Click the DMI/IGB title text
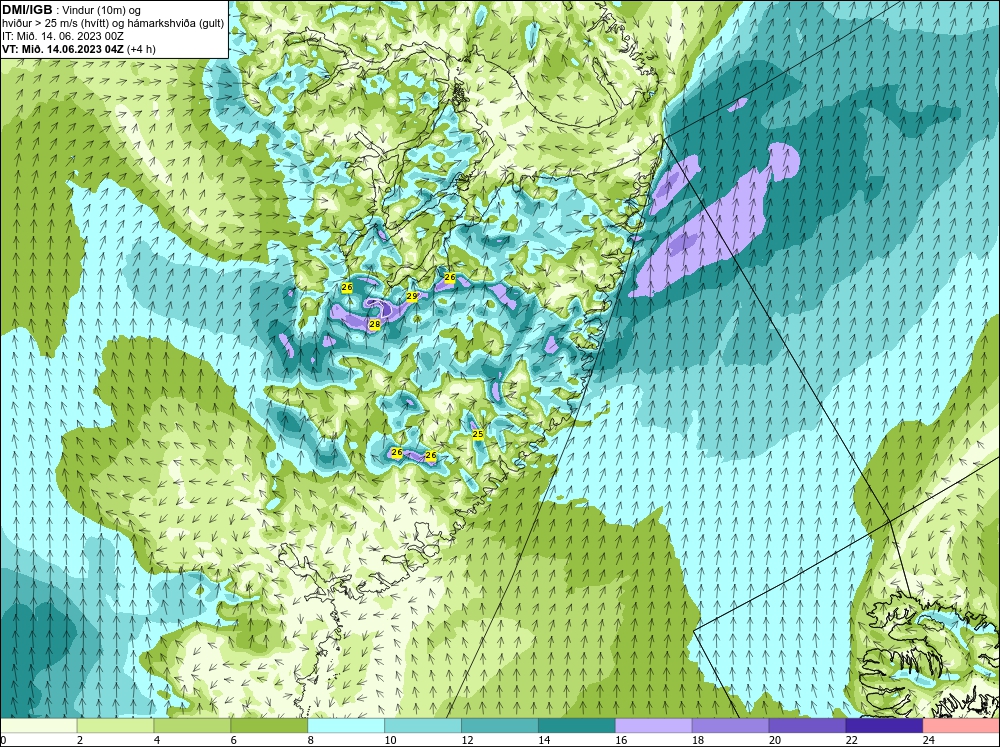Viewport: 1000px width, 747px height. coord(27,10)
